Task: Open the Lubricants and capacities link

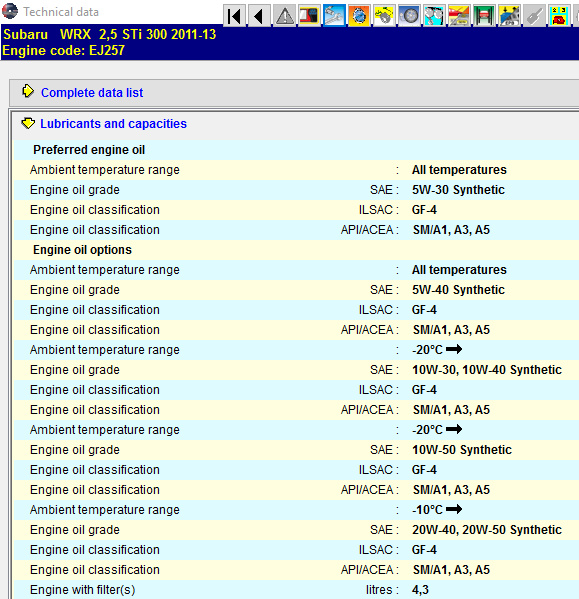Action: pyautogui.click(x=113, y=124)
